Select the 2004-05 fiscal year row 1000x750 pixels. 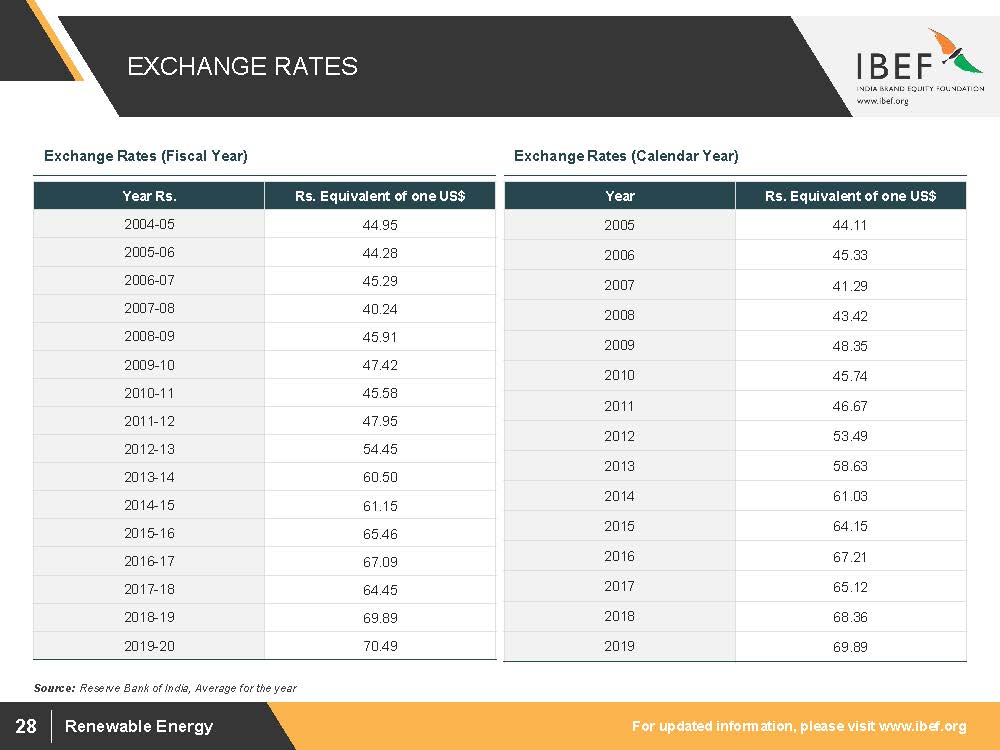(x=149, y=224)
